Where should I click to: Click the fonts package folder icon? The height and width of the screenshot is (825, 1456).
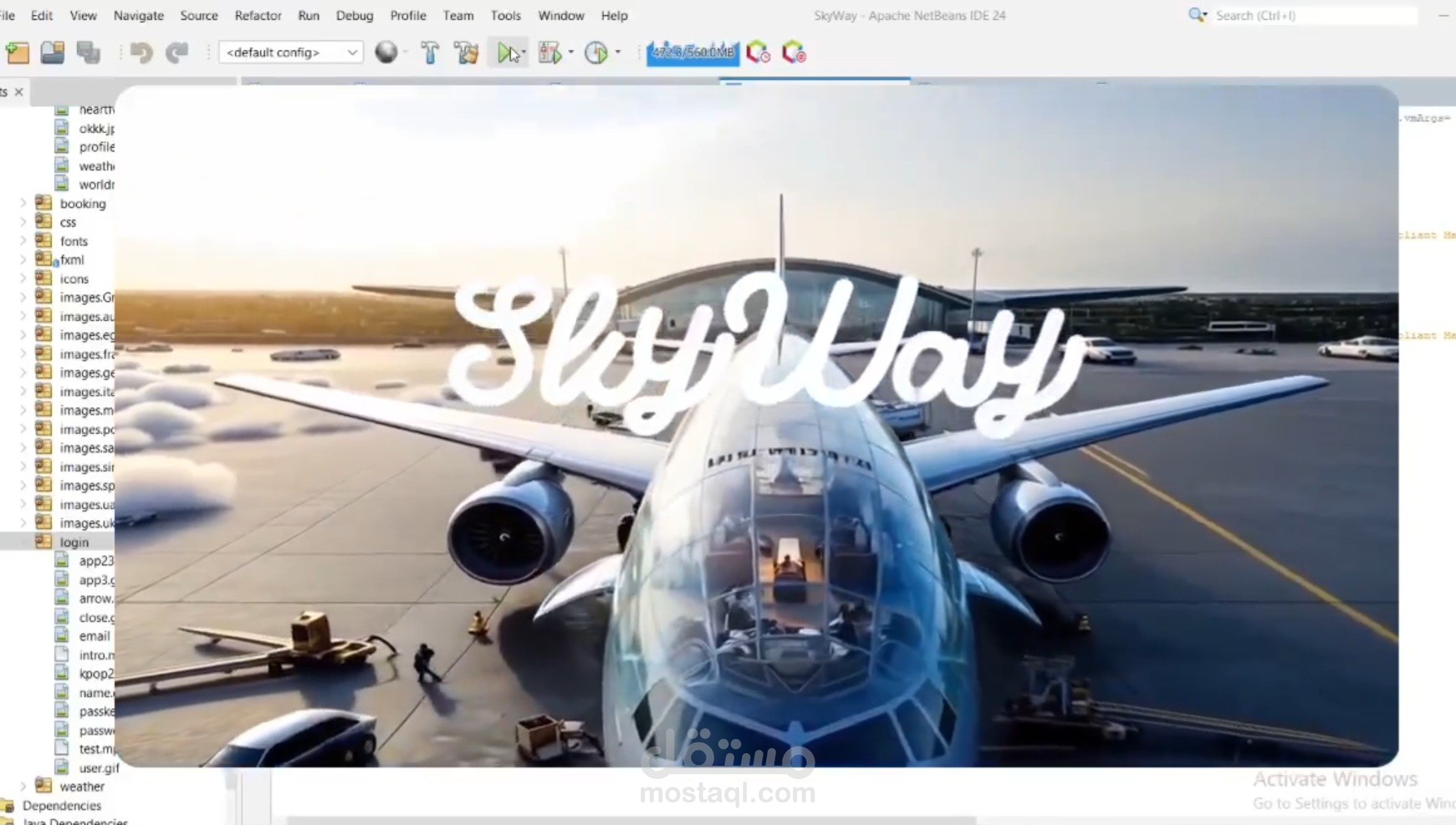(43, 241)
